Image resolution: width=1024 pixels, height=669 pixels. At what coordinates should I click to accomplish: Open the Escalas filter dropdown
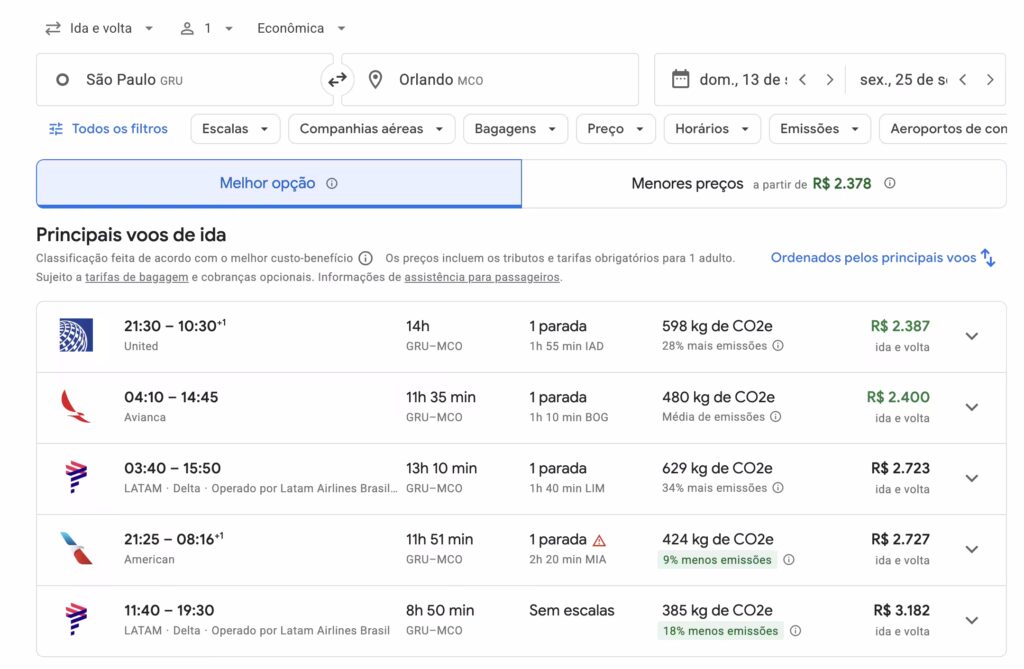click(x=235, y=129)
